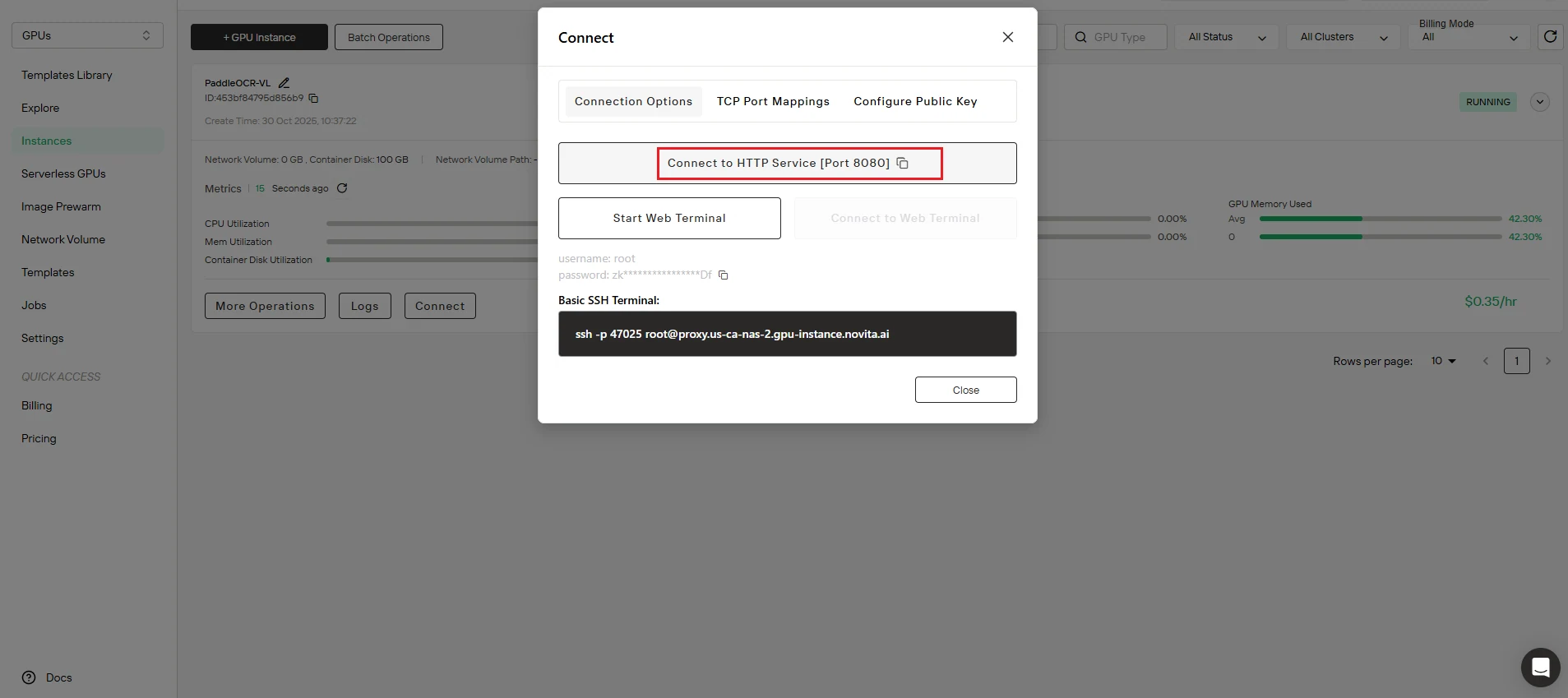Select the SSH command text box
The height and width of the screenshot is (698, 1568).
pos(787,334)
